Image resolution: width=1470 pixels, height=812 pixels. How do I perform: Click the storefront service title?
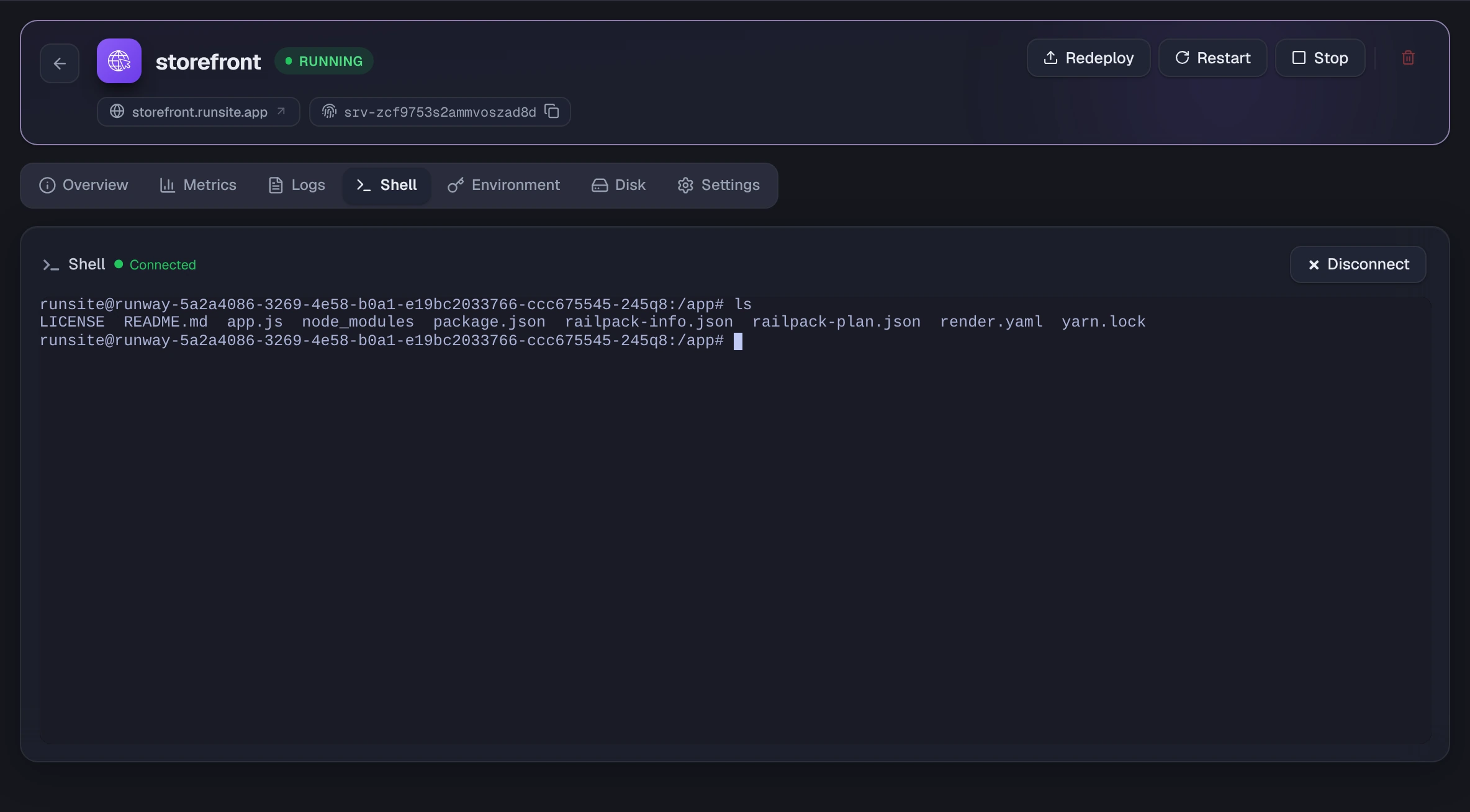pos(208,61)
